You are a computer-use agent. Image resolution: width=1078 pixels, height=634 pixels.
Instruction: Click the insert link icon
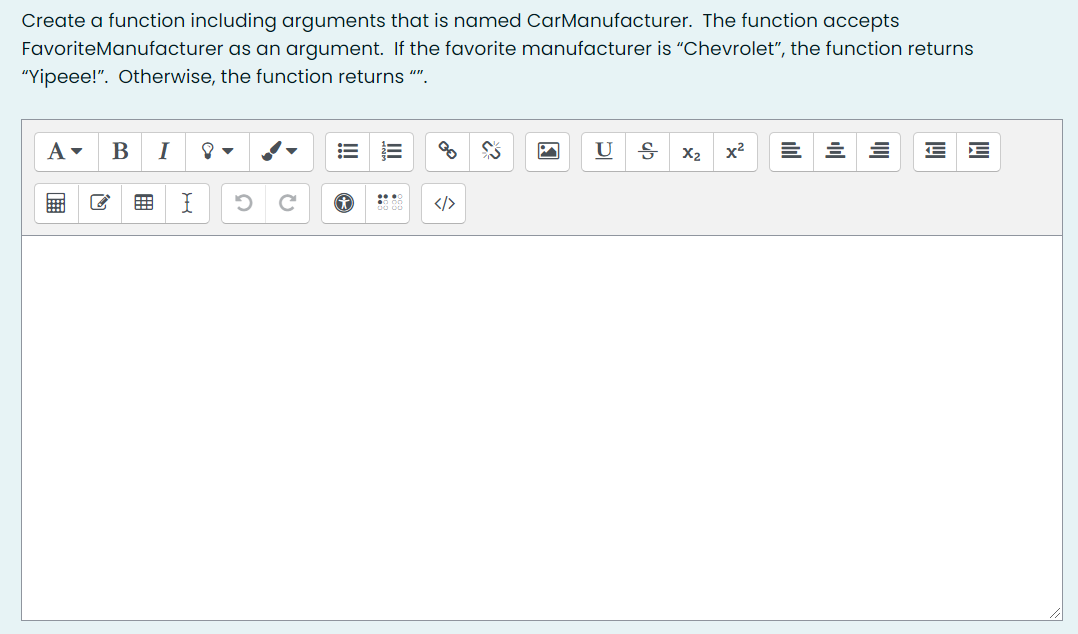pos(448,151)
